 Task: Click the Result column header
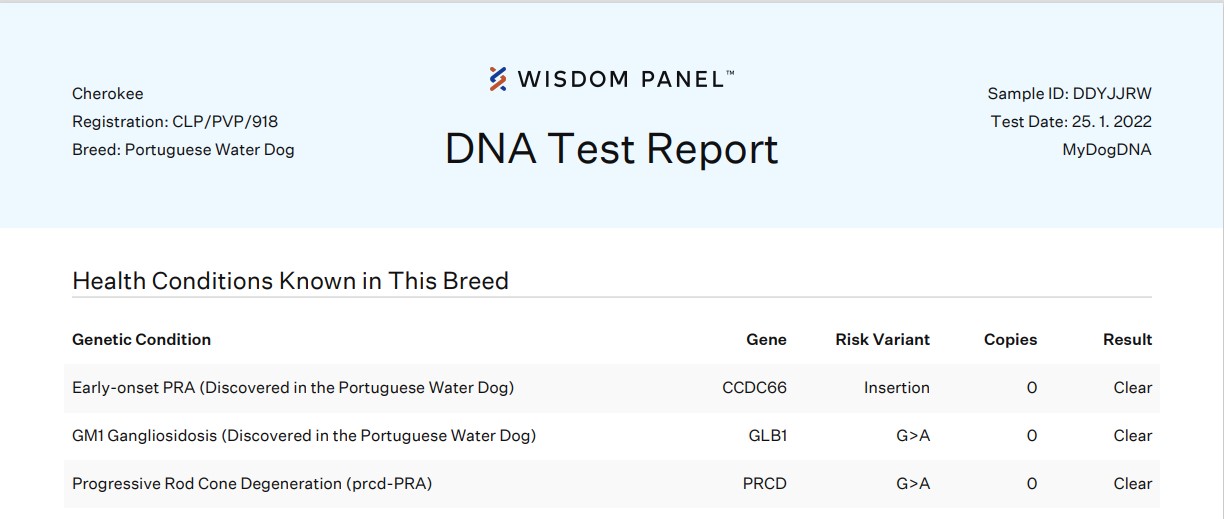point(1127,340)
